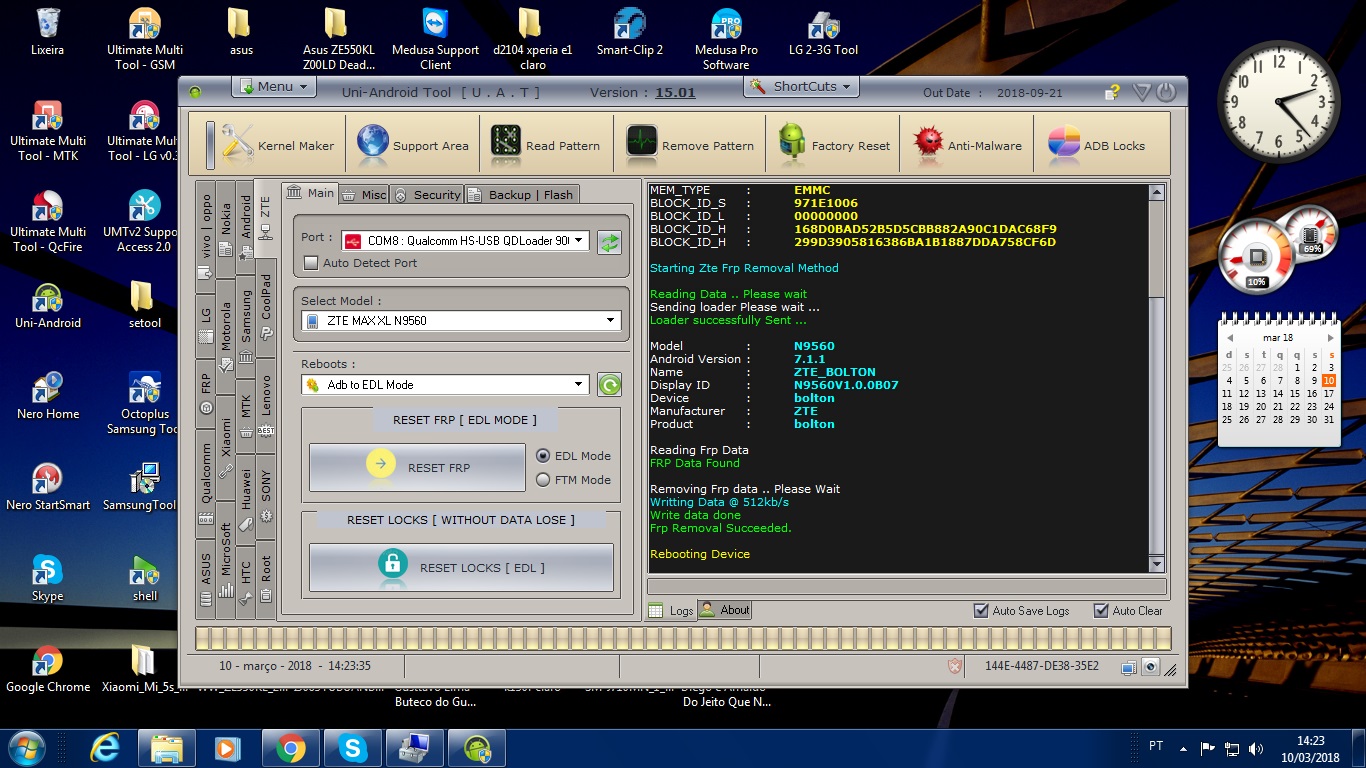Screen dimensions: 1366x768
Task: Select the ASUS brand tab
Action: point(205,577)
